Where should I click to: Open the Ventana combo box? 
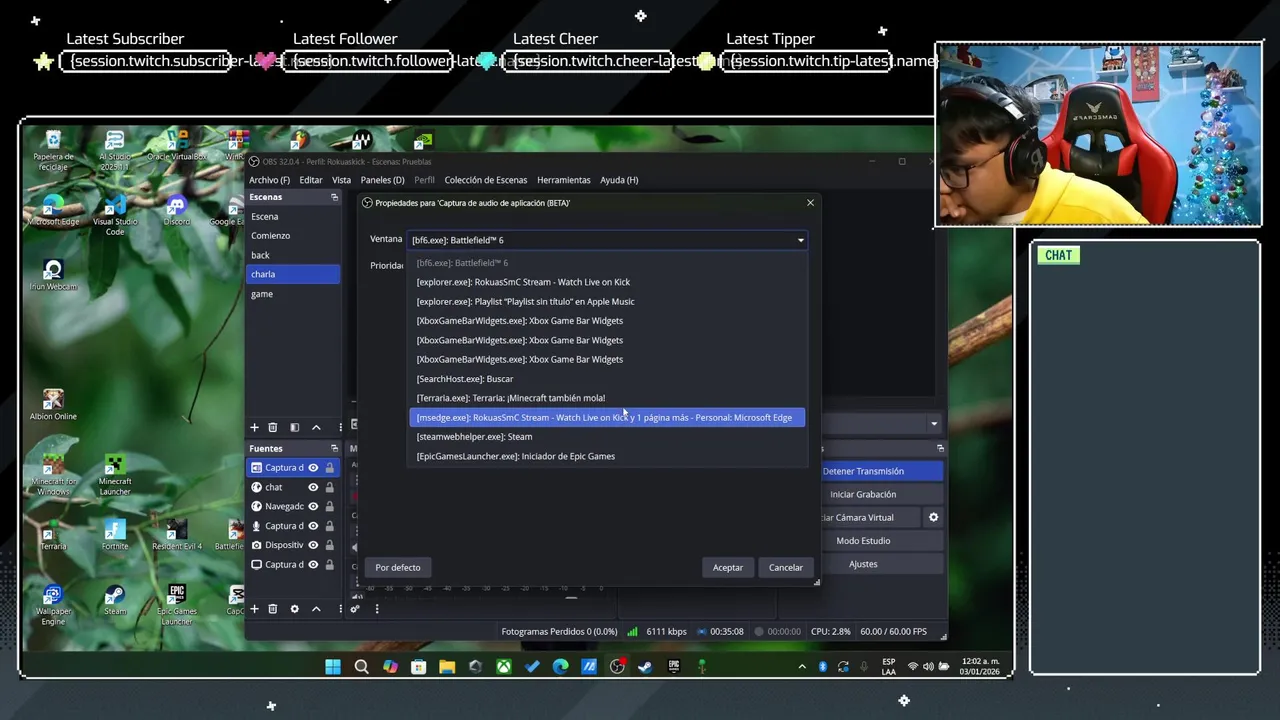tap(607, 240)
